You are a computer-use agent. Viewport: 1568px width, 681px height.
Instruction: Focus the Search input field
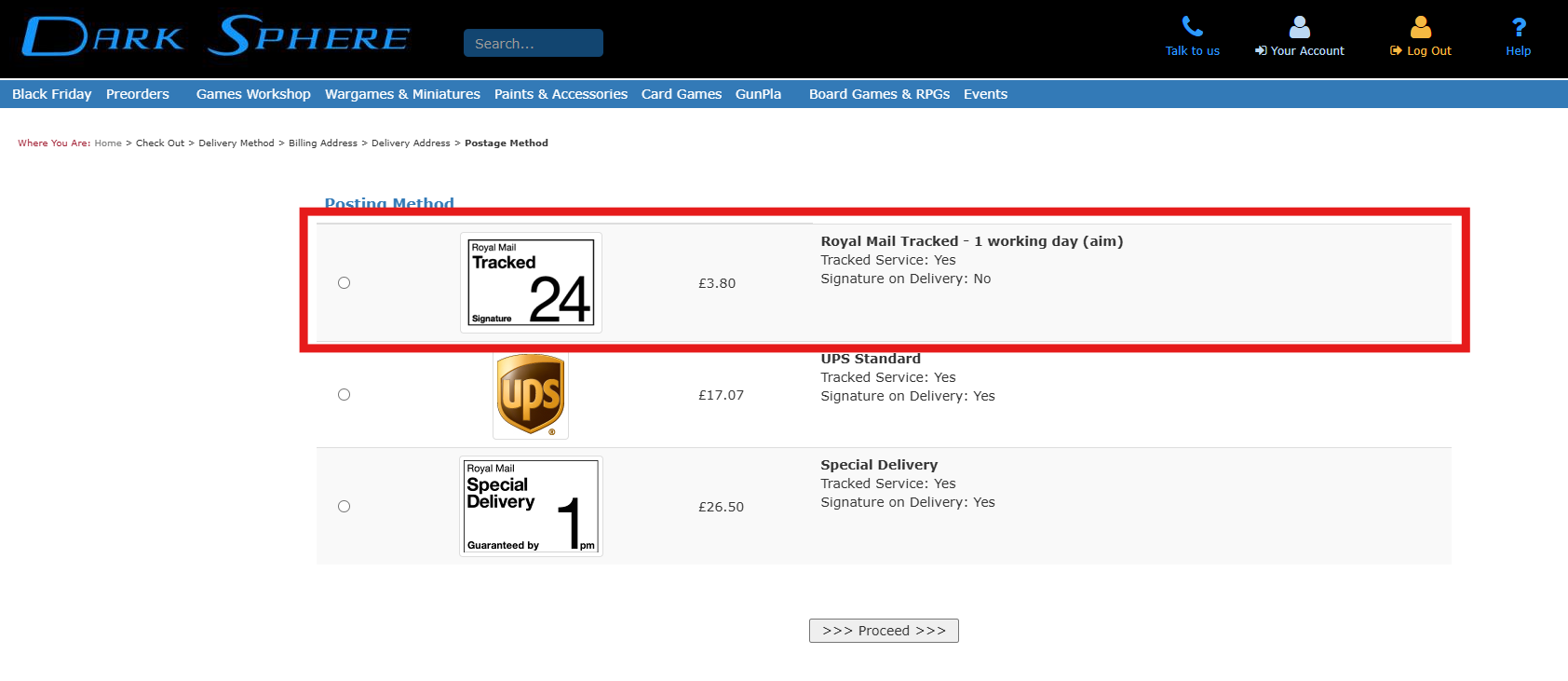[x=534, y=43]
